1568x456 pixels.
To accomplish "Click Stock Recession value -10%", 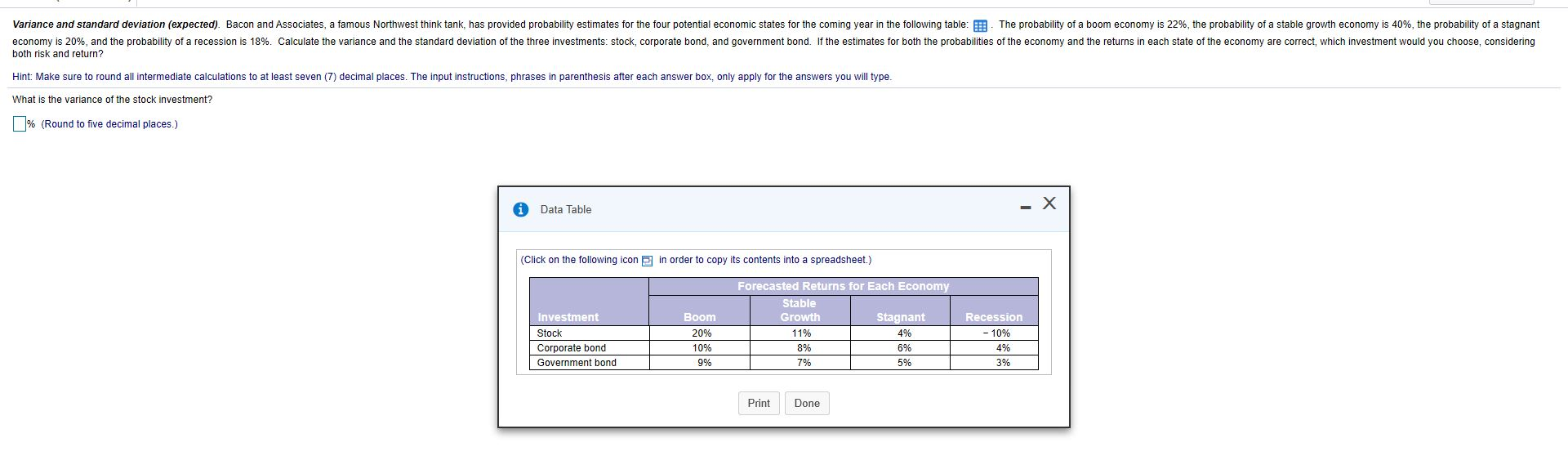I will 996,333.
